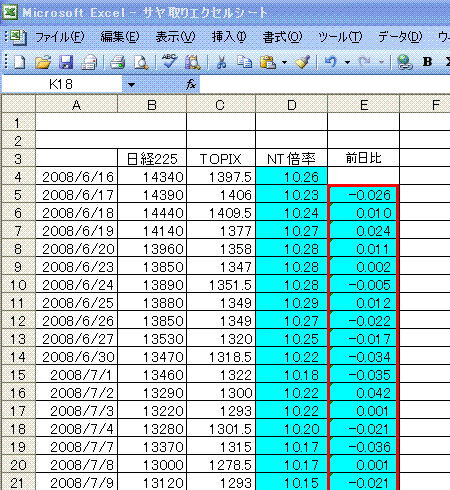Click the Permission icon beside the Save icon

(x=89, y=62)
